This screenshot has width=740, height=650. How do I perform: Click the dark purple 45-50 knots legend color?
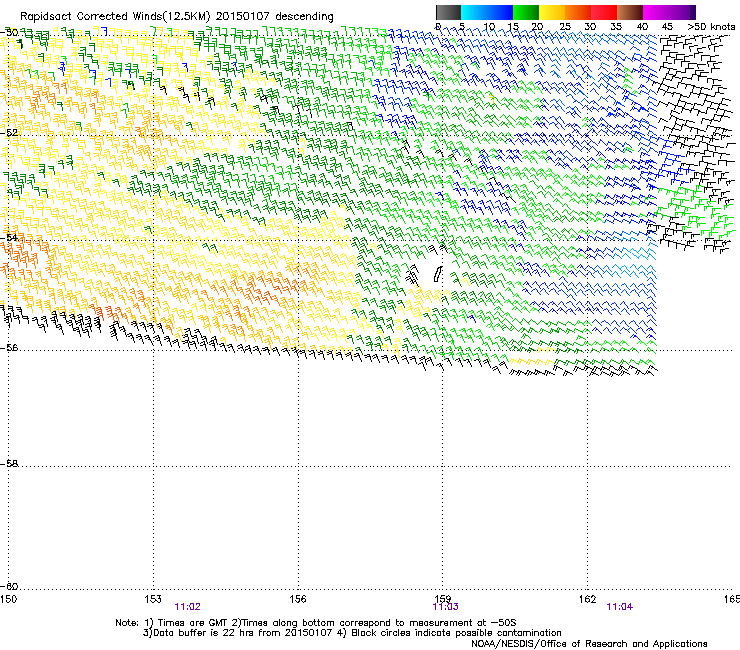click(682, 12)
